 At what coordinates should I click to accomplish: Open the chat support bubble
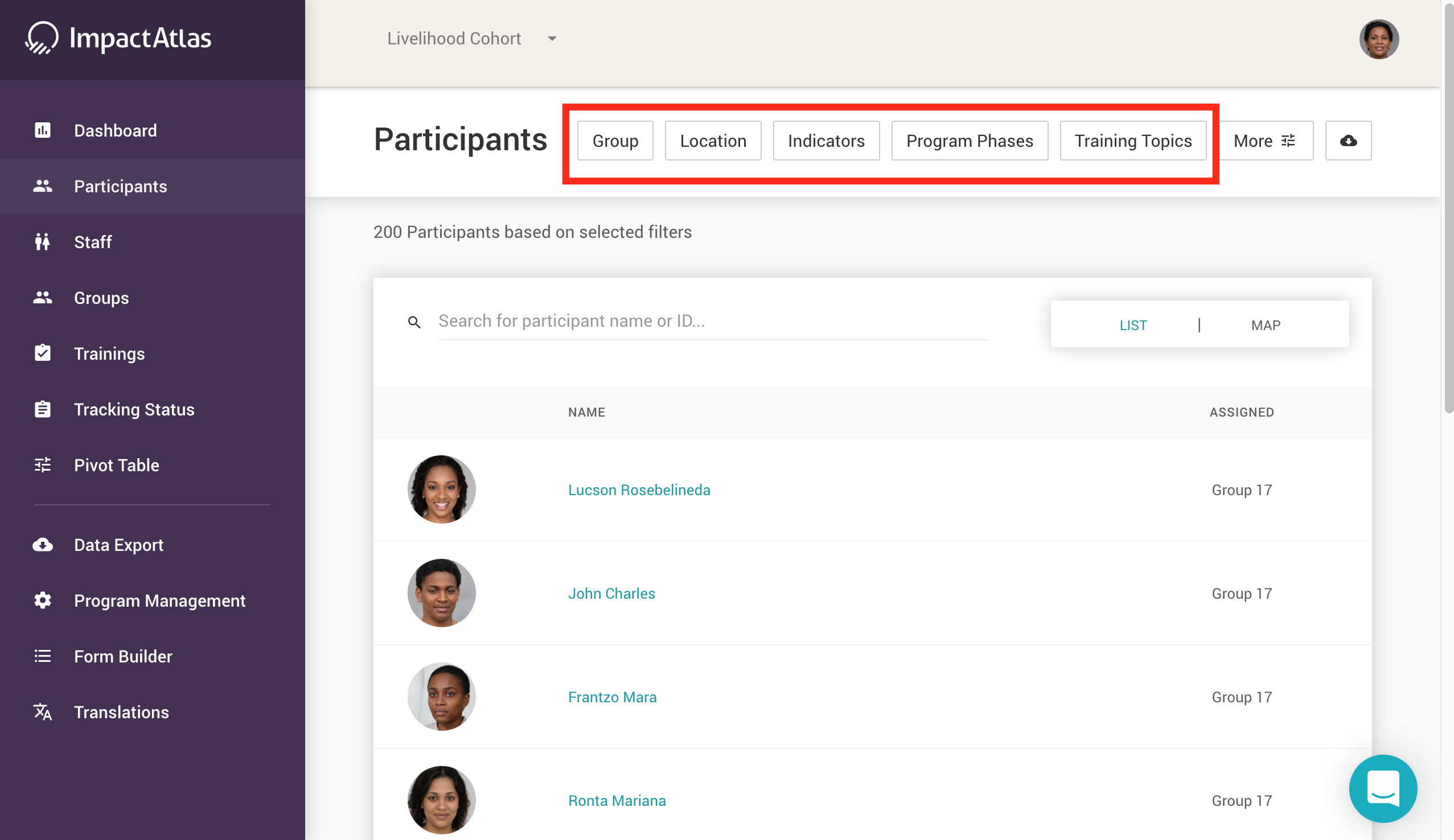point(1383,789)
